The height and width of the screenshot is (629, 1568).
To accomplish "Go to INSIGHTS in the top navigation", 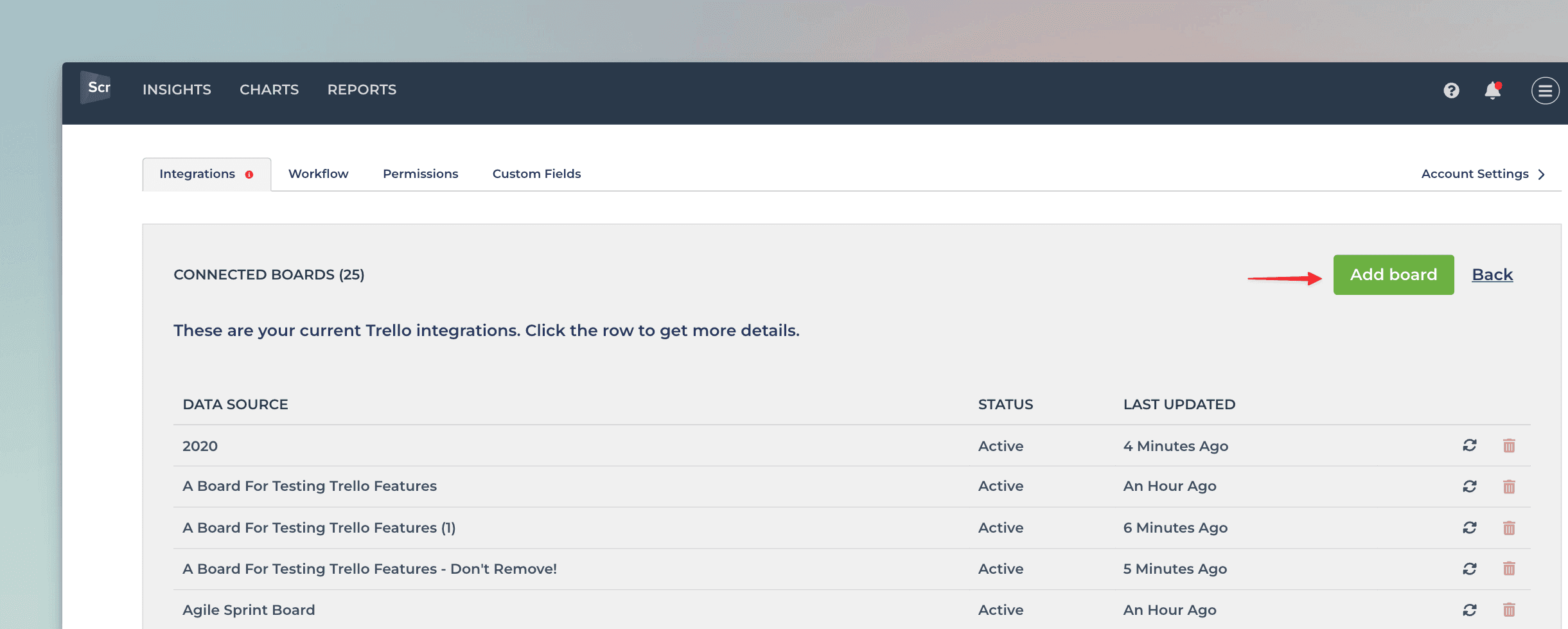I will pos(177,90).
